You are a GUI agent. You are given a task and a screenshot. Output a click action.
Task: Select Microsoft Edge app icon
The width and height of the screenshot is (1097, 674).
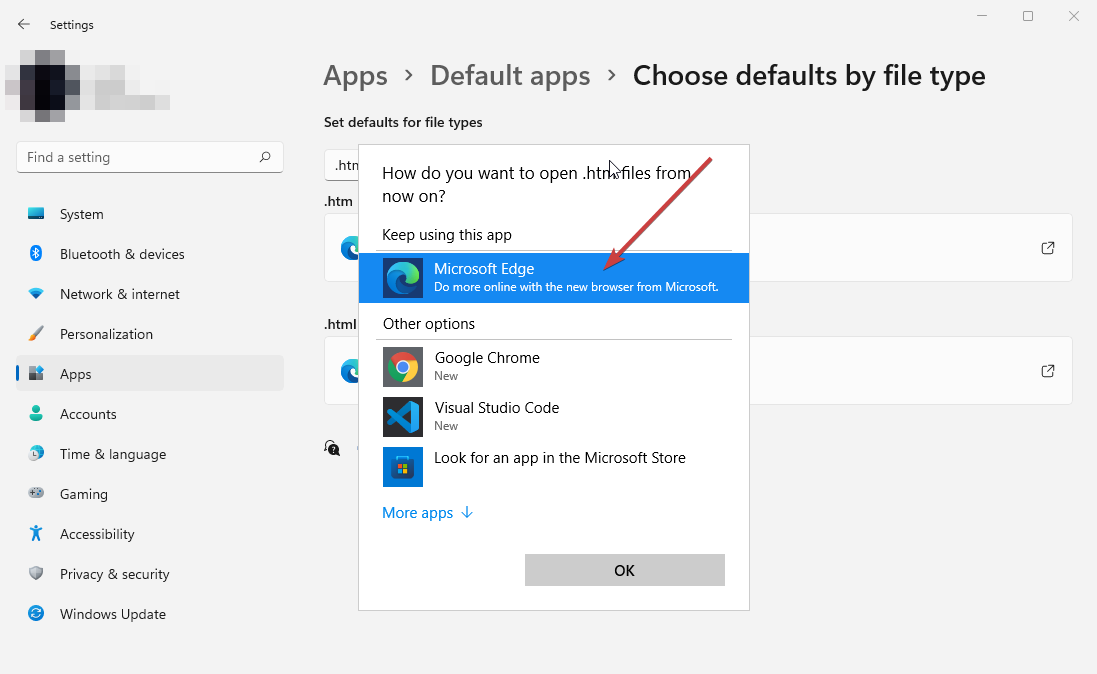coord(402,279)
